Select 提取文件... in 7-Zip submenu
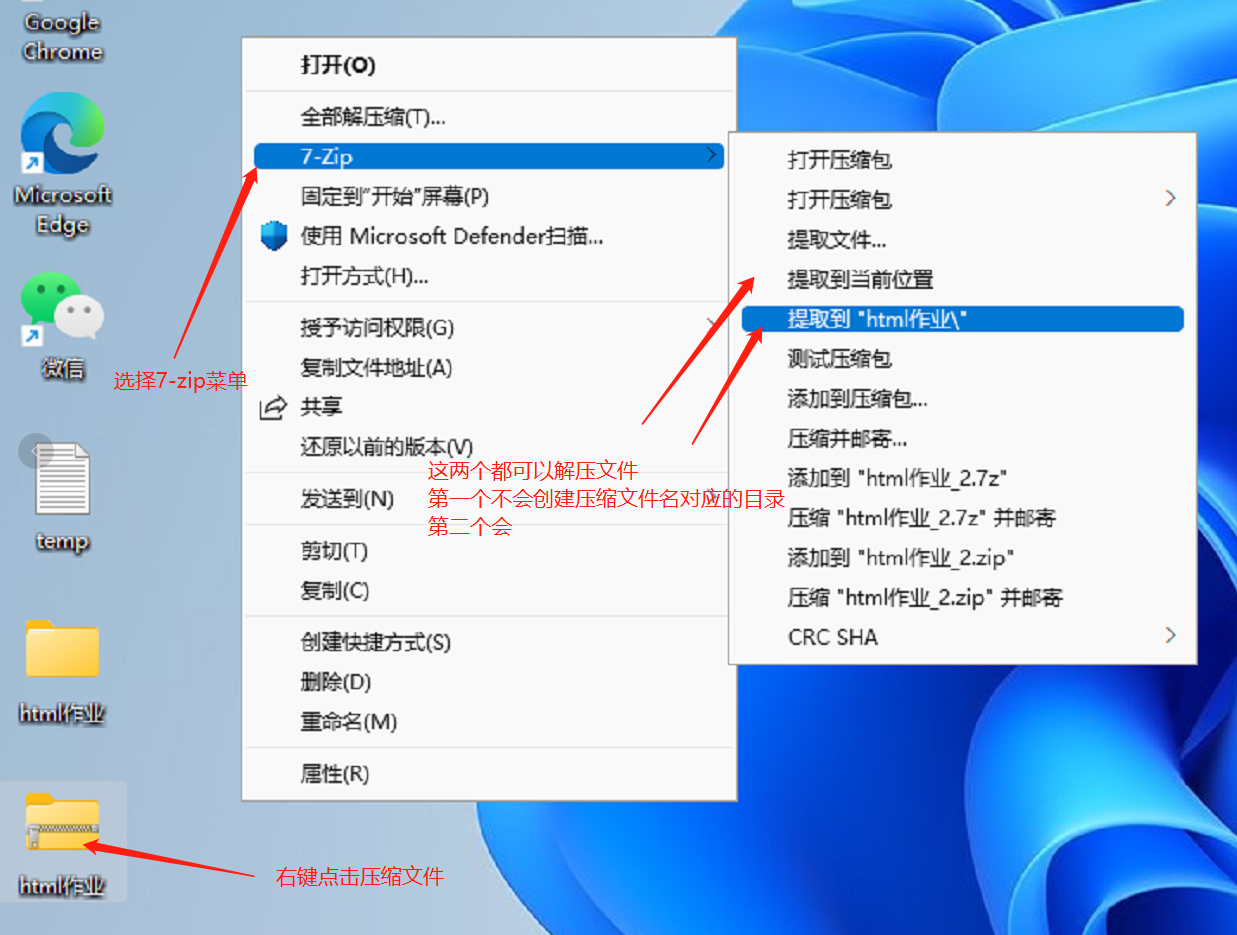This screenshot has height=935, width=1237. pyautogui.click(x=836, y=239)
